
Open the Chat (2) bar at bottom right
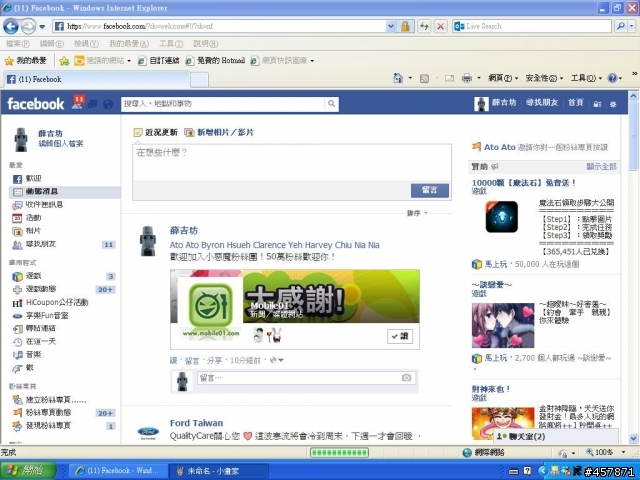[x=556, y=437]
